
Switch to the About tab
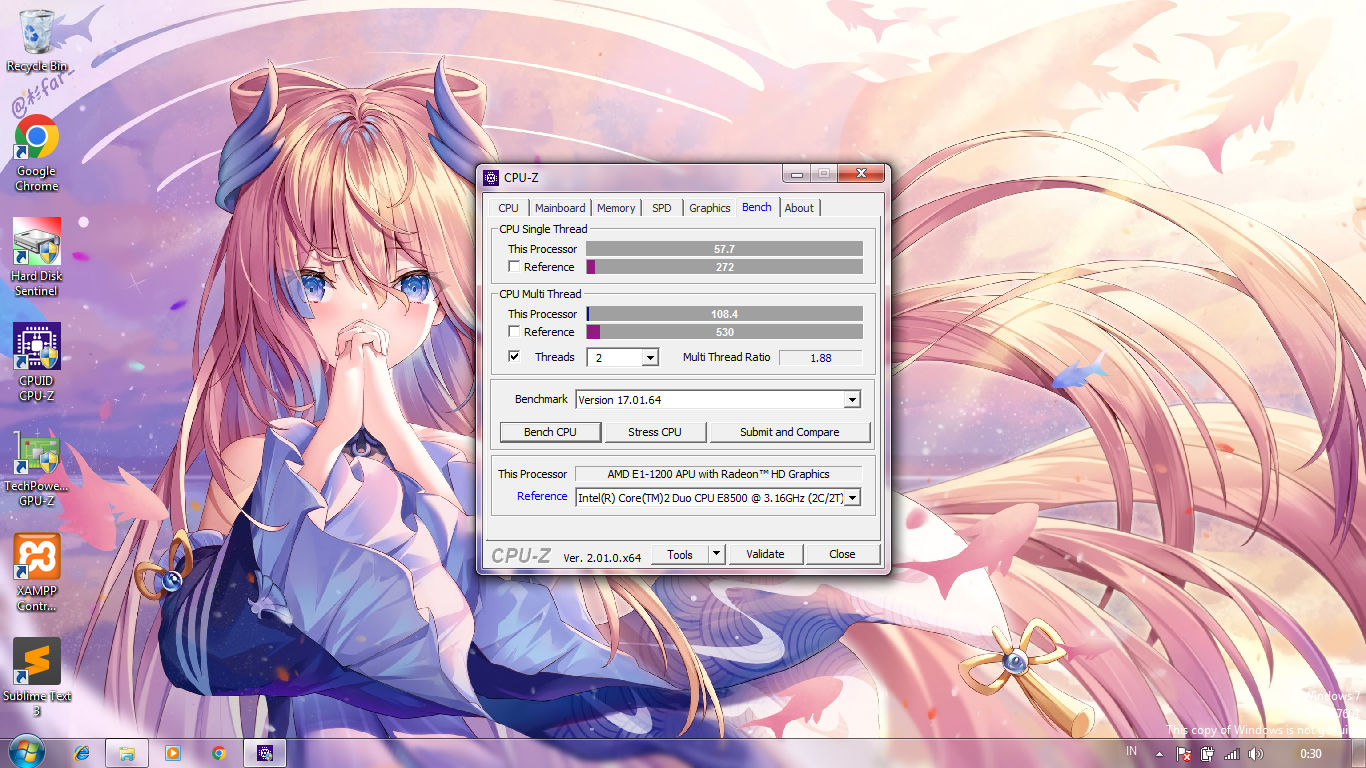[799, 208]
